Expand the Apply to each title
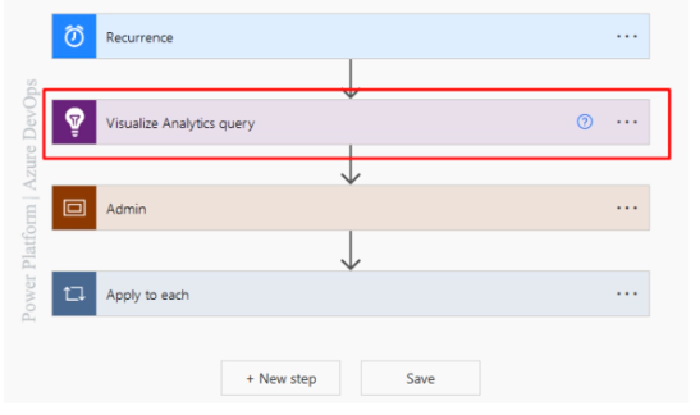700x415 pixels. [x=147, y=295]
